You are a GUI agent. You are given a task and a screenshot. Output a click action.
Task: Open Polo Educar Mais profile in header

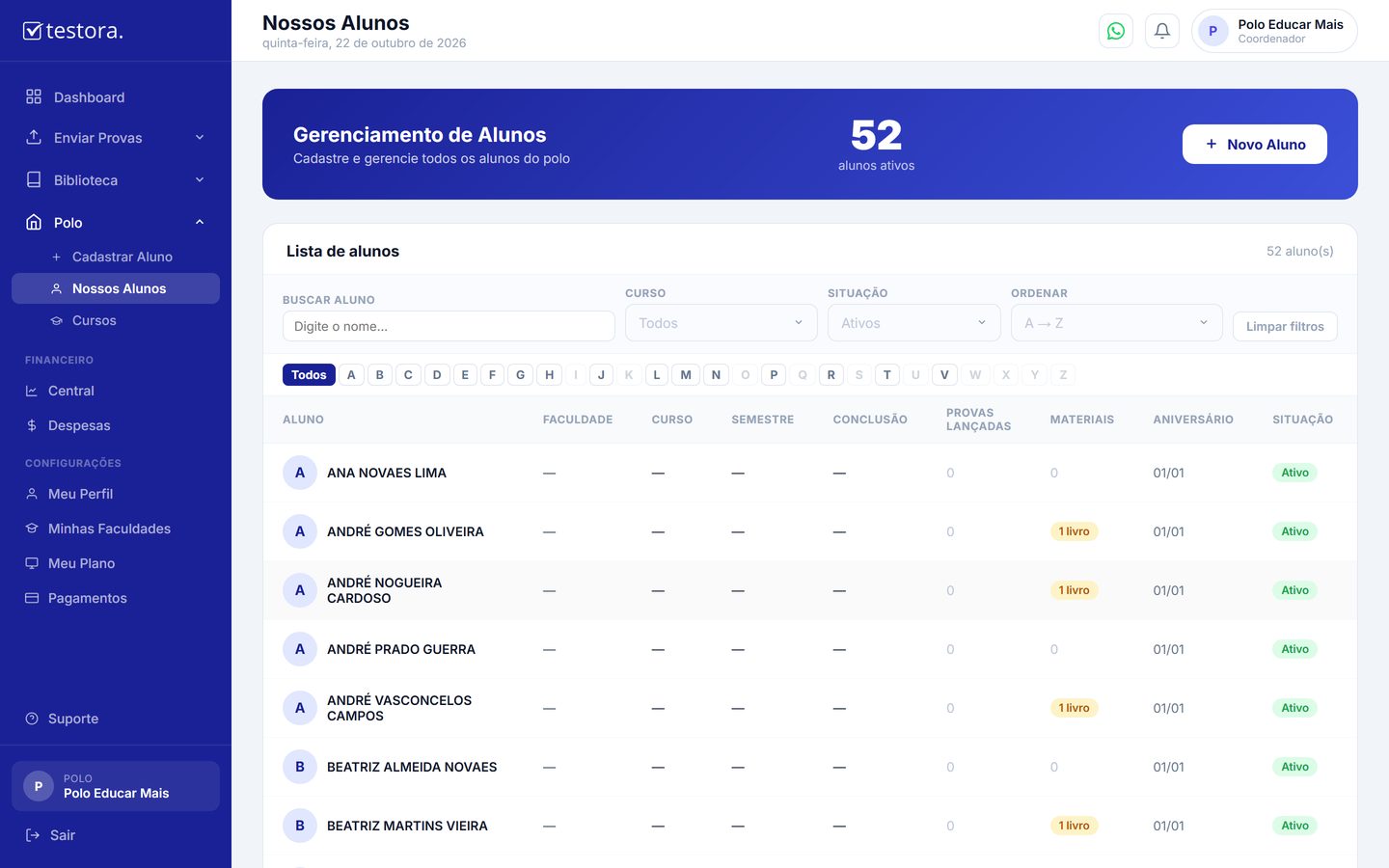pyautogui.click(x=1274, y=31)
